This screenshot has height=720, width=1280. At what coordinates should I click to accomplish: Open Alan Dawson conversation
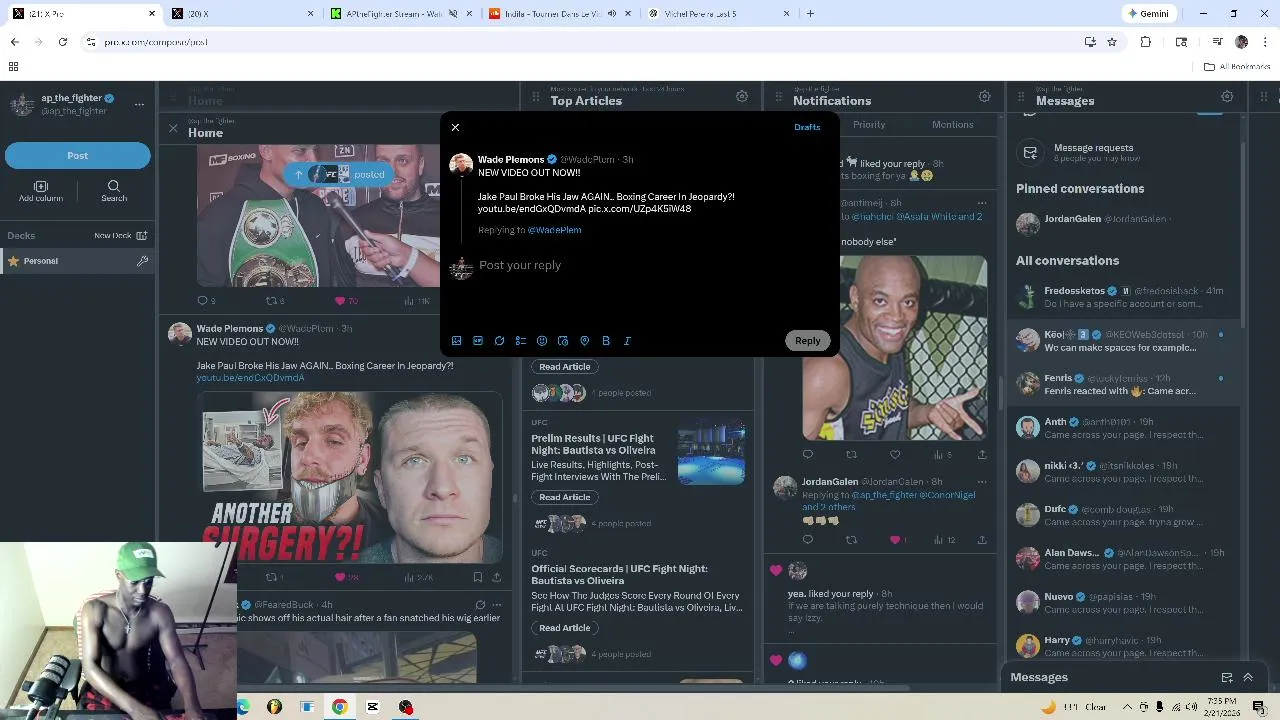point(1125,558)
